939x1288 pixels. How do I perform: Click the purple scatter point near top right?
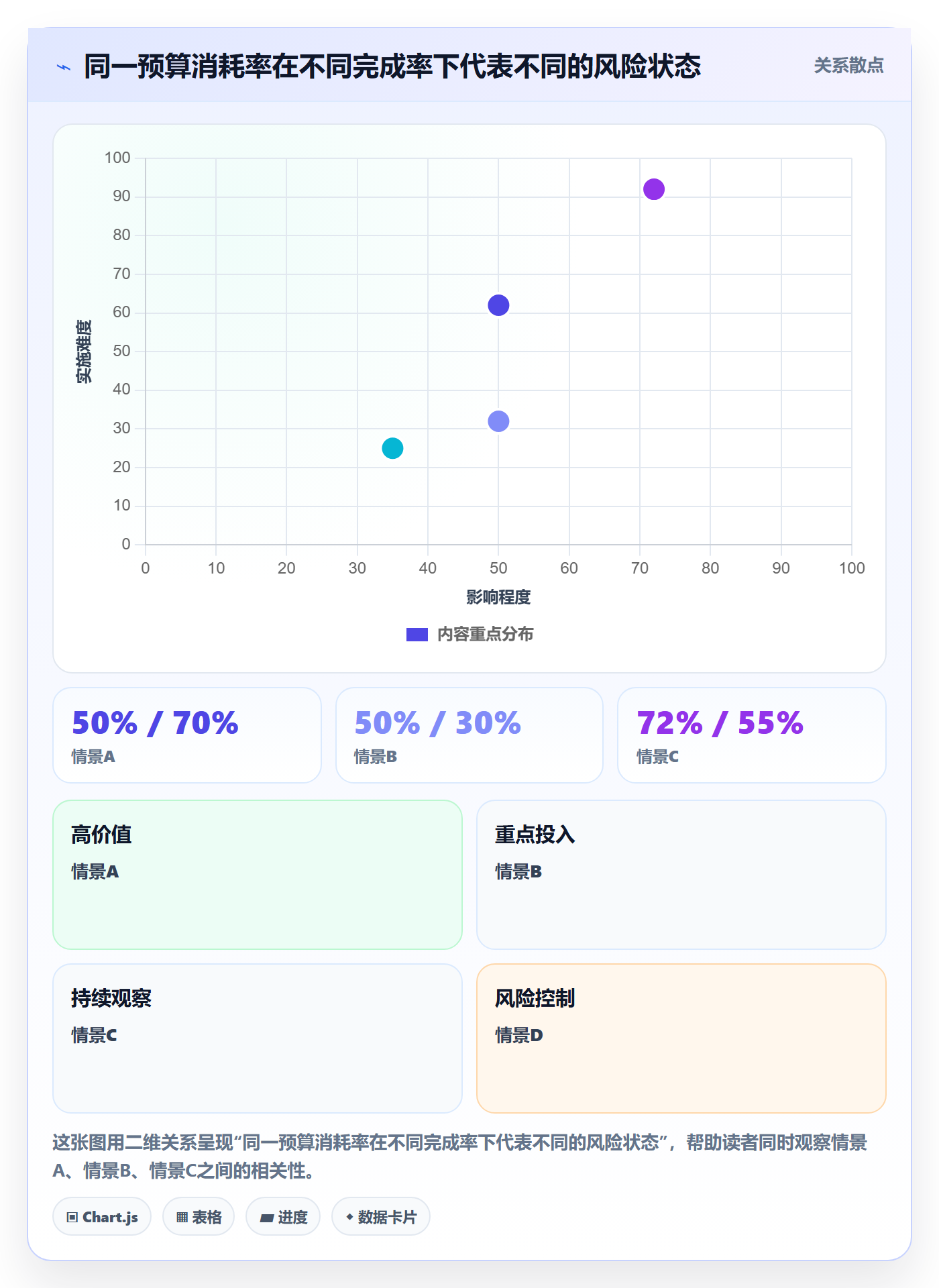(x=654, y=189)
